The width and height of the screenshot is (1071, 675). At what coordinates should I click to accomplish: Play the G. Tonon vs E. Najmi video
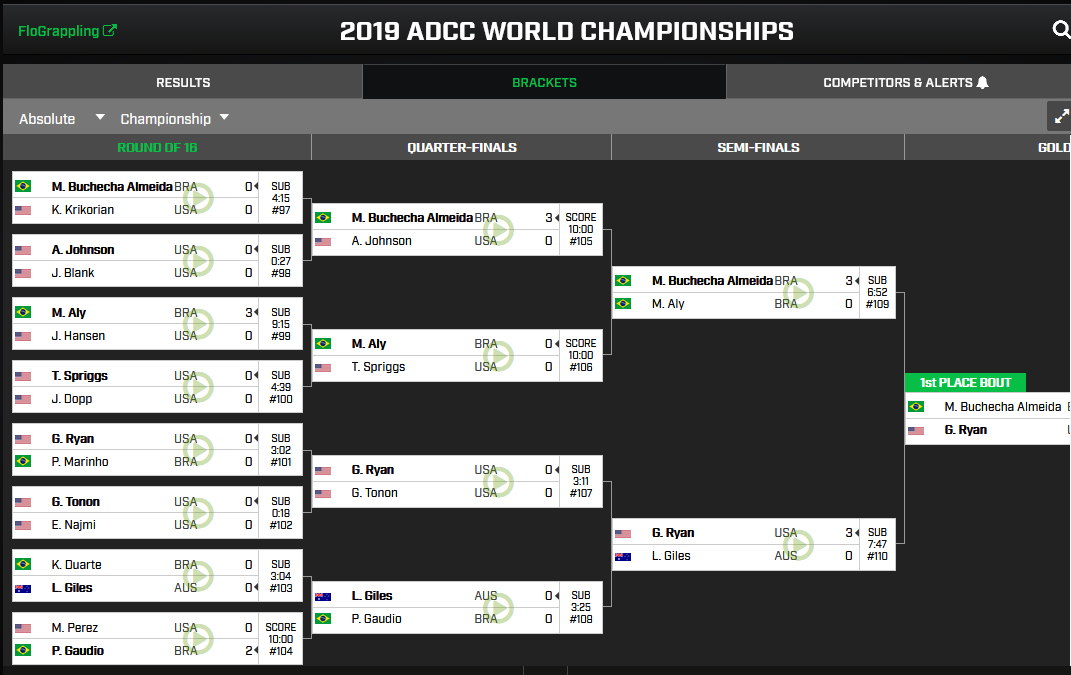click(199, 513)
